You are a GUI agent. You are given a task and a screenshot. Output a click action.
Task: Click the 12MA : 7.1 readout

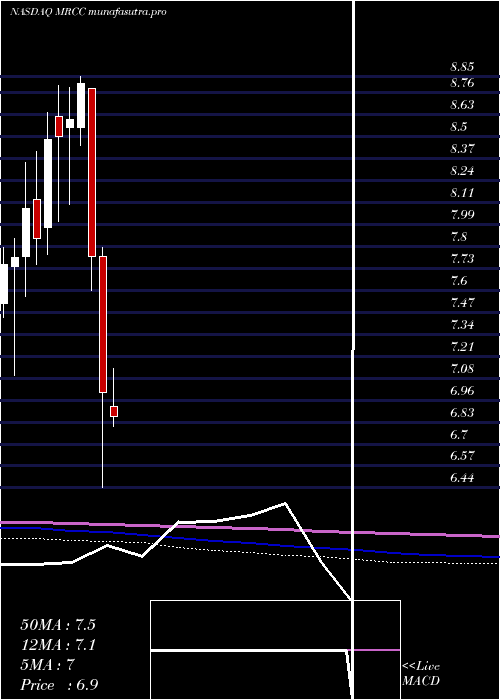[x=58, y=645]
